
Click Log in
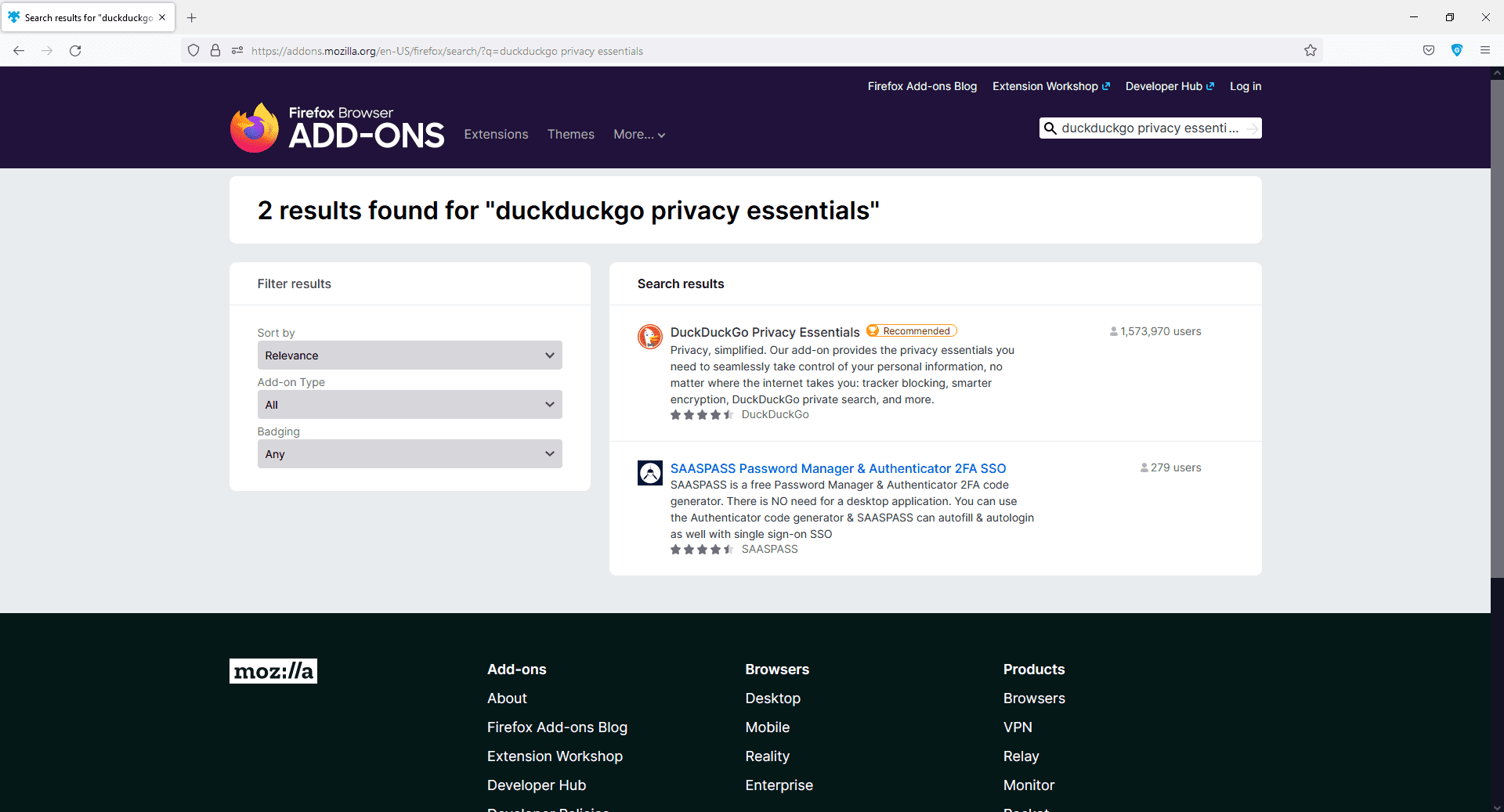(x=1245, y=86)
